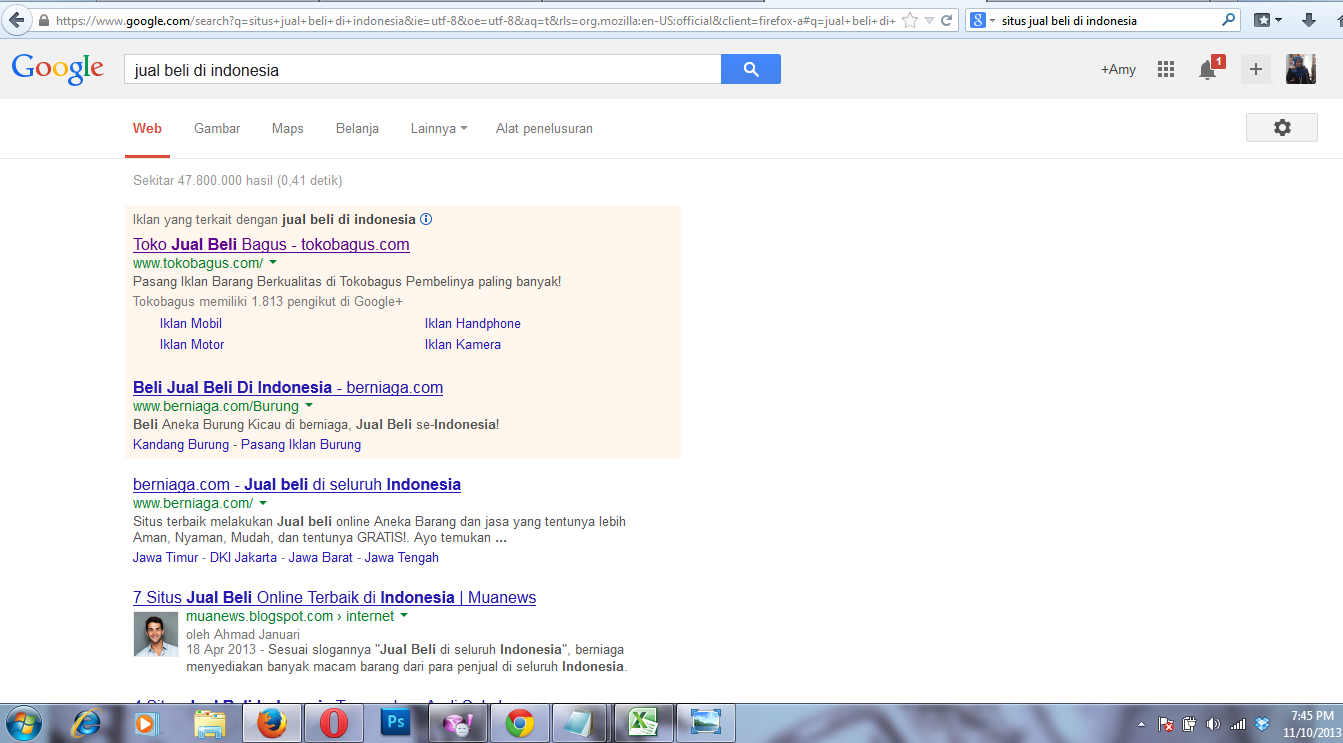Open the +Amy Google+ link
The width and height of the screenshot is (1343, 743).
(1118, 69)
